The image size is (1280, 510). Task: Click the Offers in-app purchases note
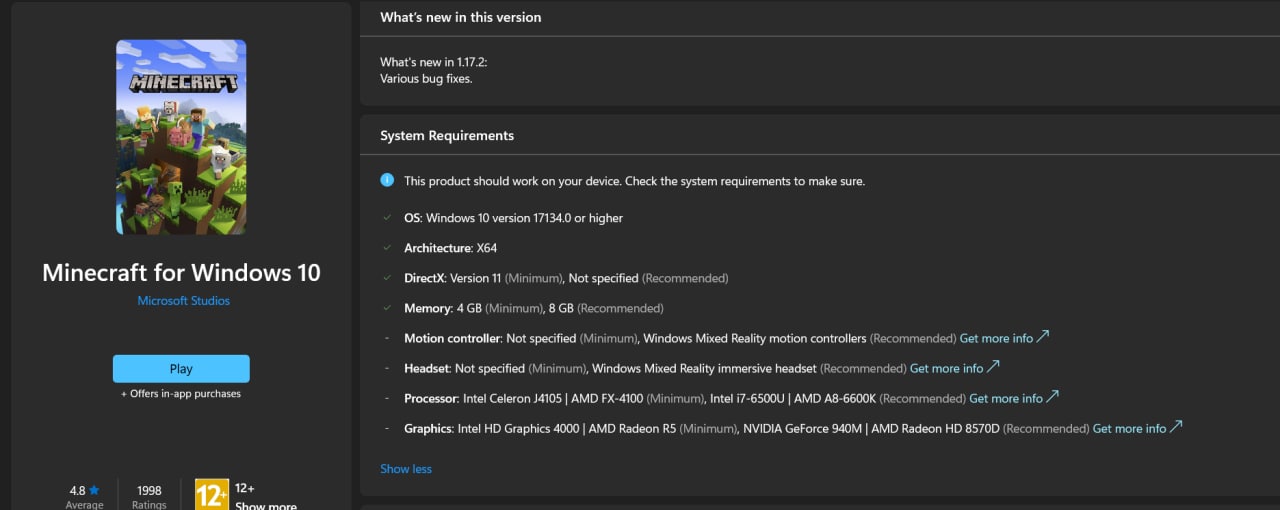tap(181, 394)
